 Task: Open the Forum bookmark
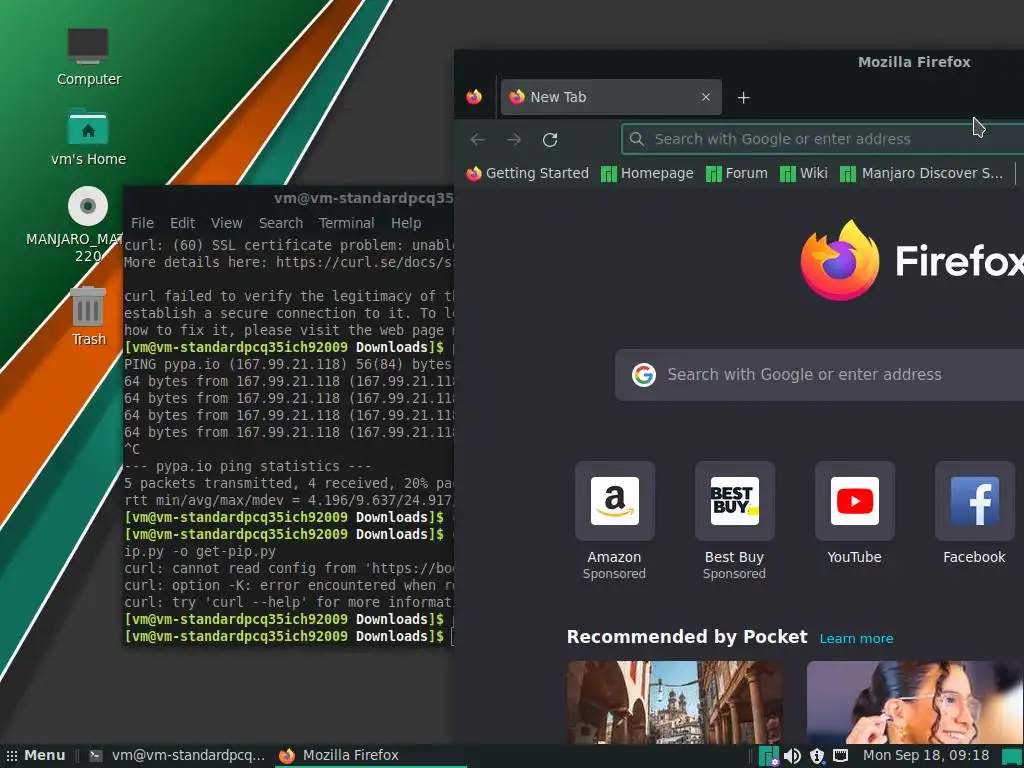point(737,173)
